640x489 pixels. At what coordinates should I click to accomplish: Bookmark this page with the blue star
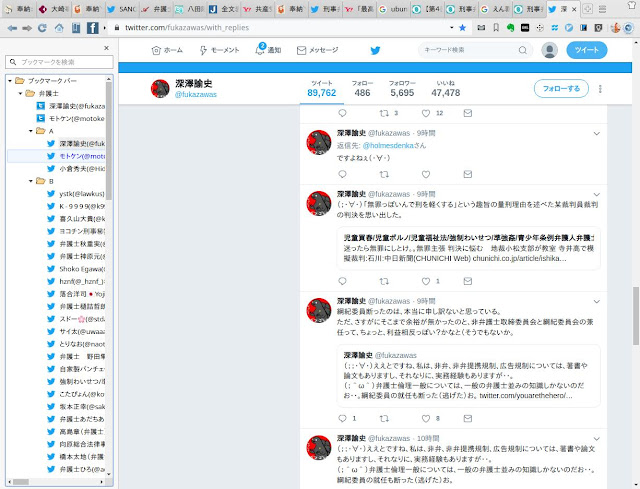point(462,28)
